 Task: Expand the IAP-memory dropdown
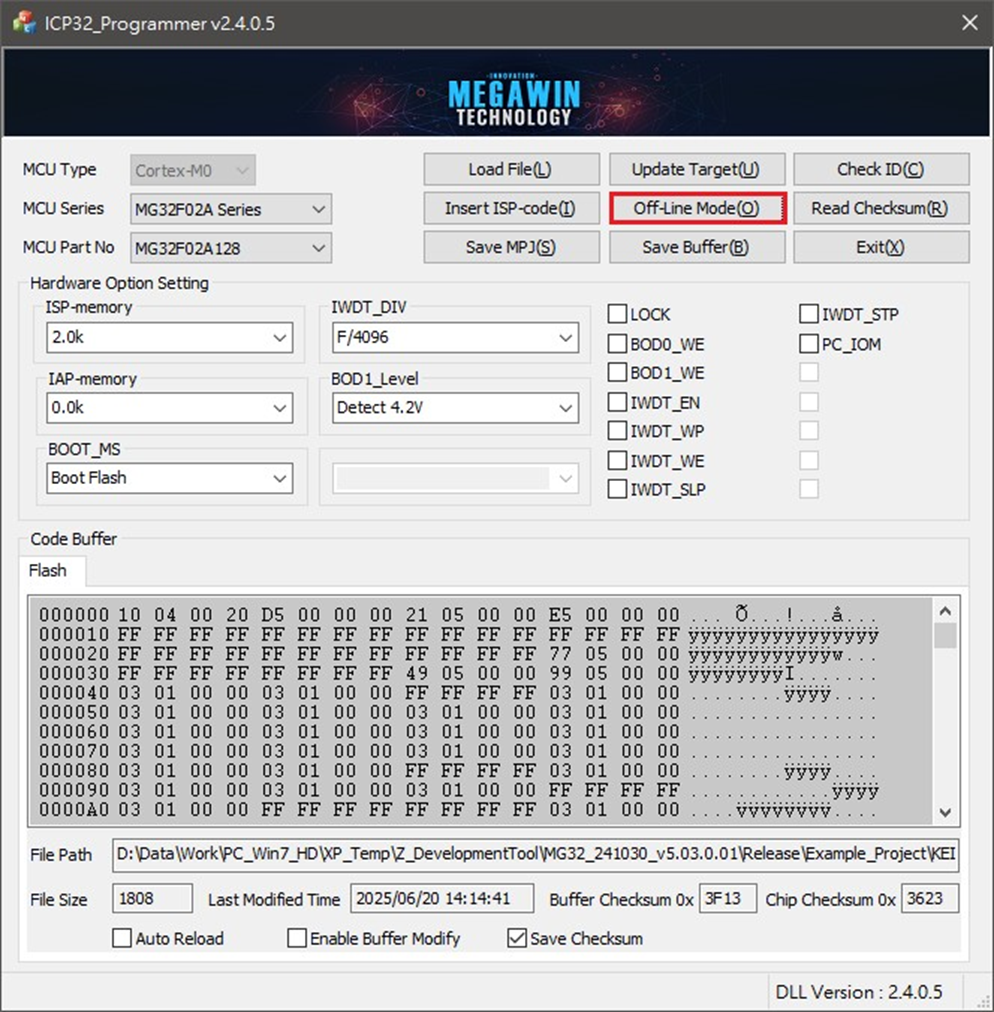point(170,408)
